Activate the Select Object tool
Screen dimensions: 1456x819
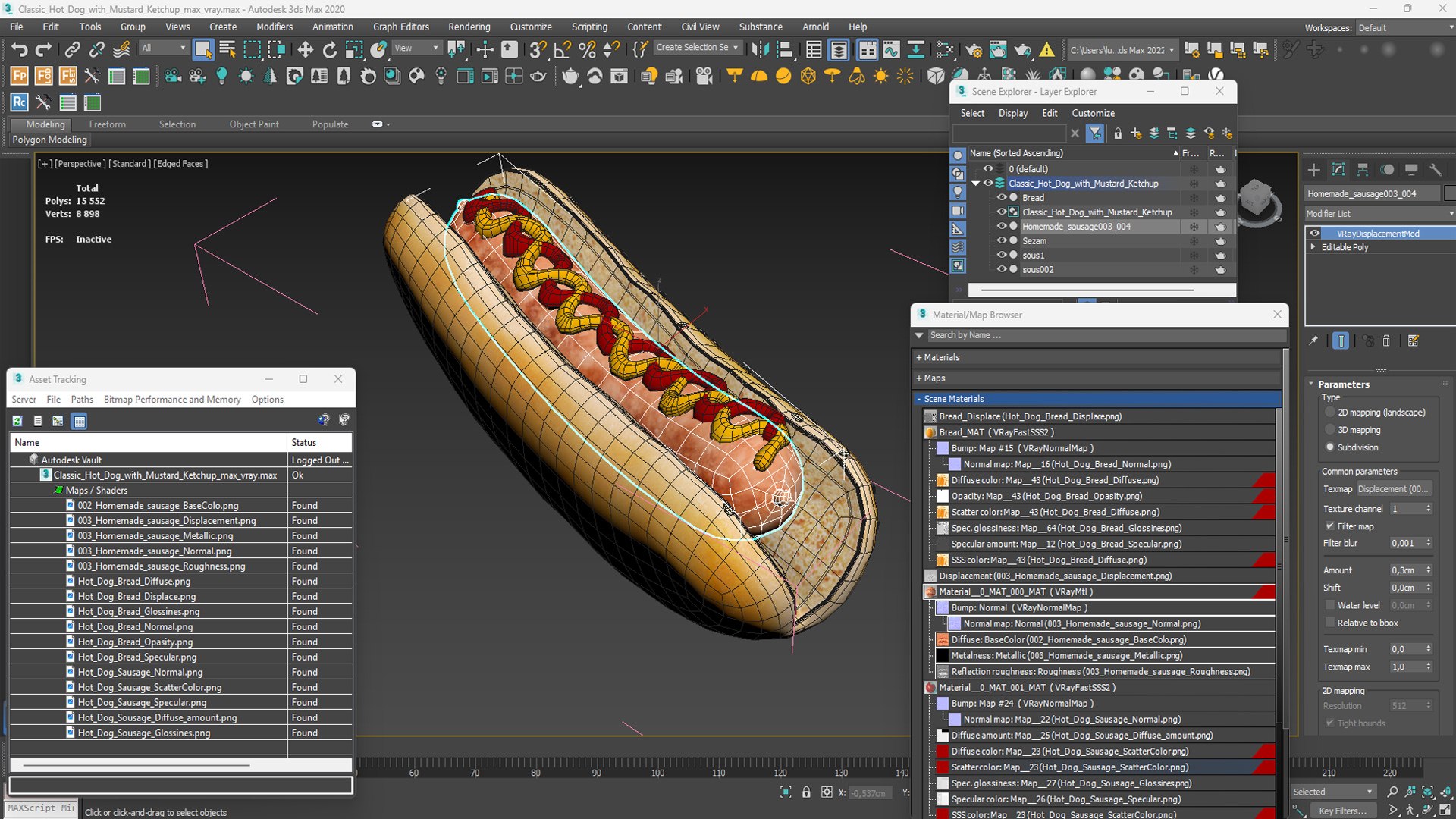[202, 50]
